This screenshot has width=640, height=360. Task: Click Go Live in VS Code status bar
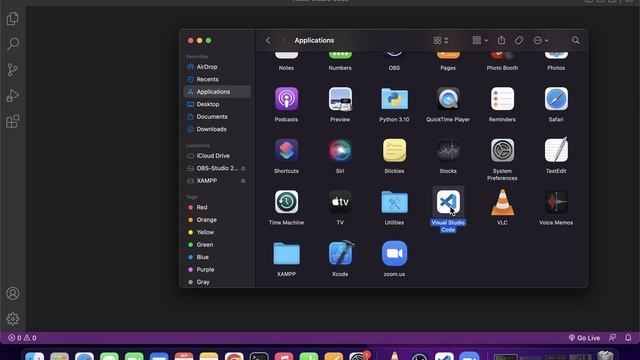click(x=584, y=338)
